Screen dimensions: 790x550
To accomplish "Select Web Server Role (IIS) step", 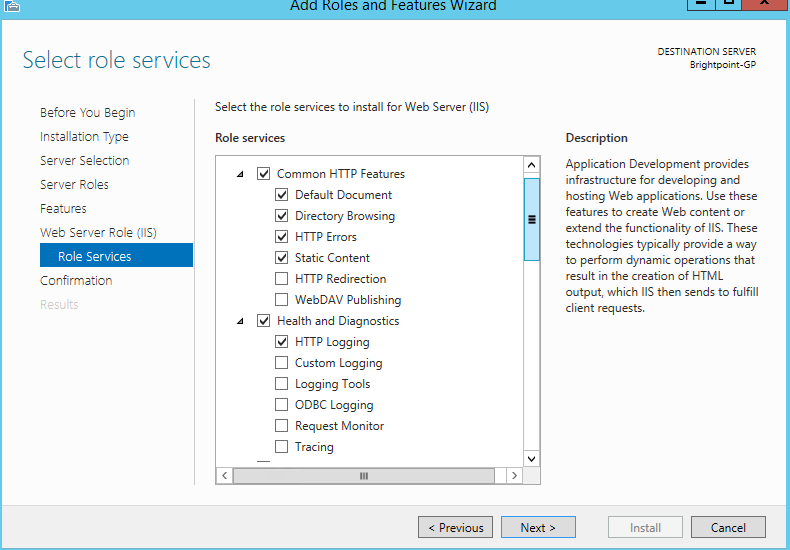I will 98,233.
